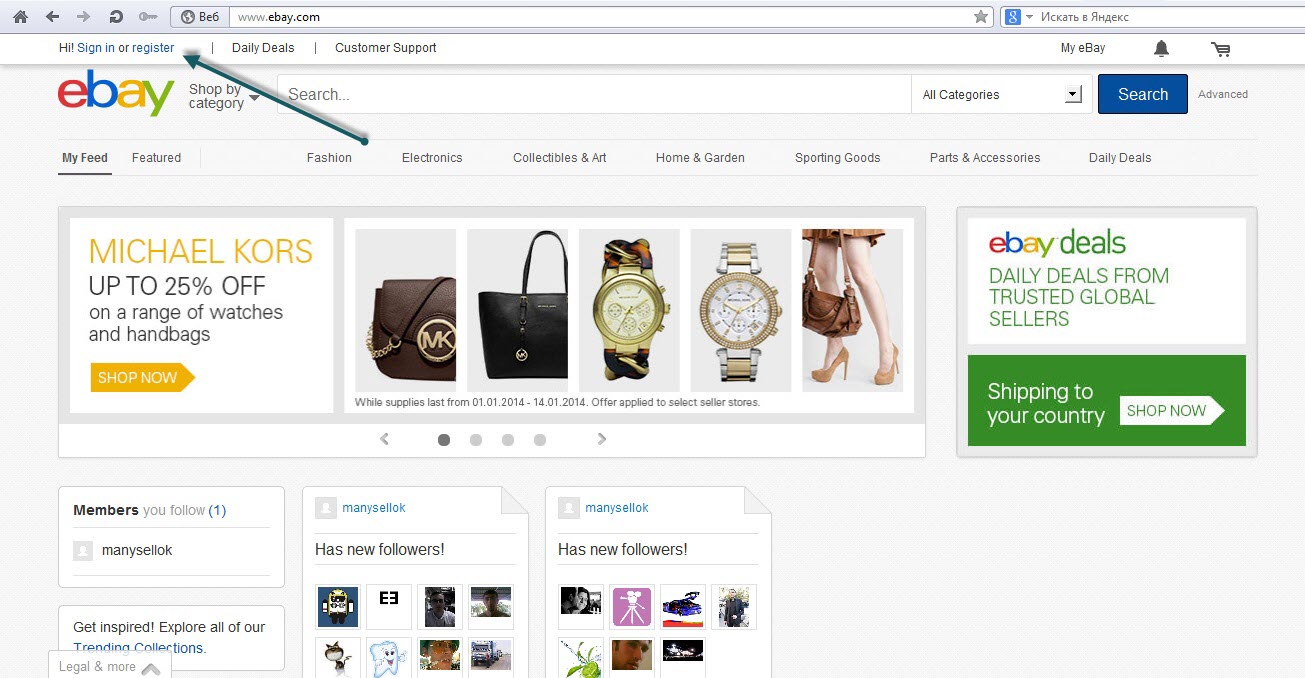Open Advanced search link

(x=1223, y=94)
